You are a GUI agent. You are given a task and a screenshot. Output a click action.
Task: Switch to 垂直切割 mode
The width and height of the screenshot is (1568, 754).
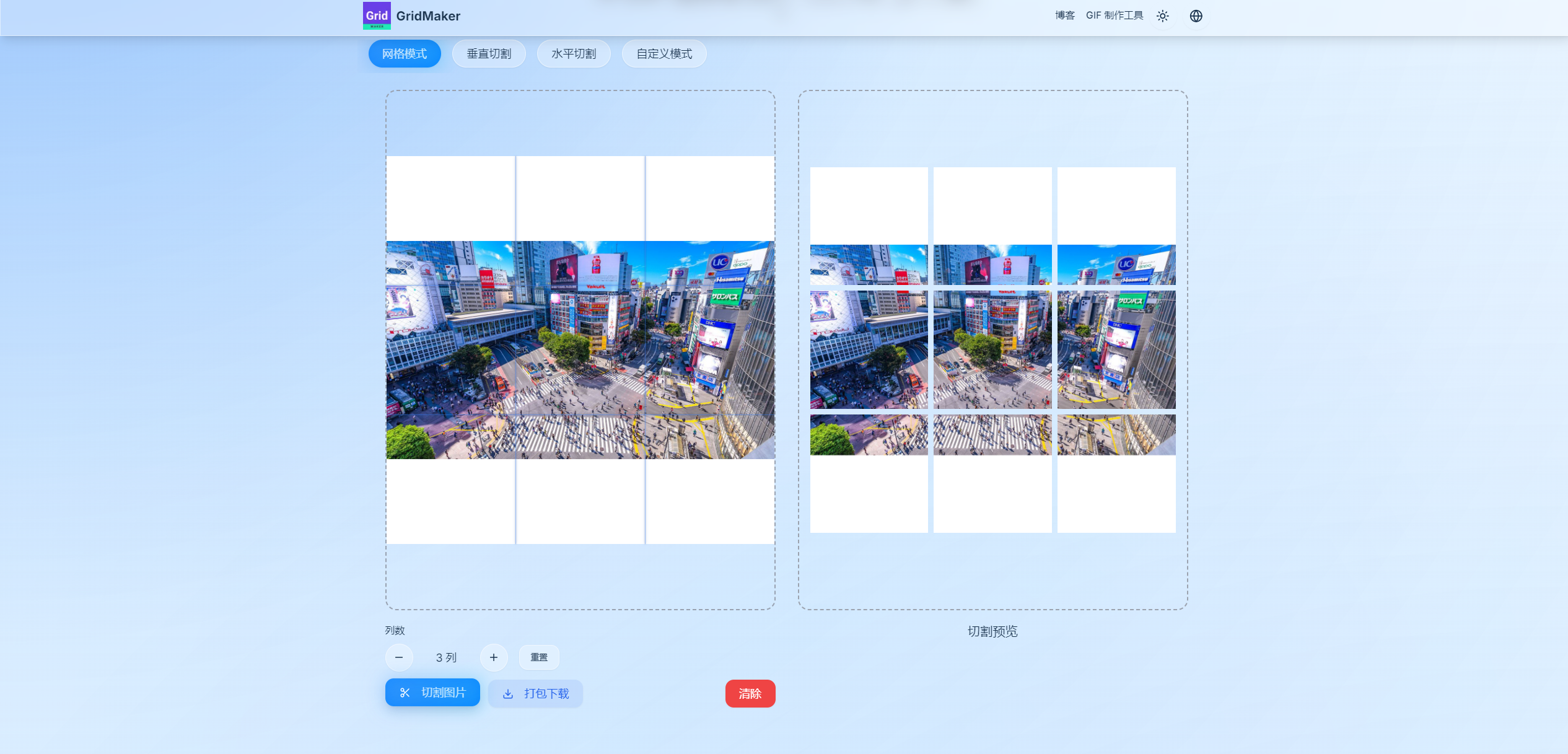(x=489, y=53)
